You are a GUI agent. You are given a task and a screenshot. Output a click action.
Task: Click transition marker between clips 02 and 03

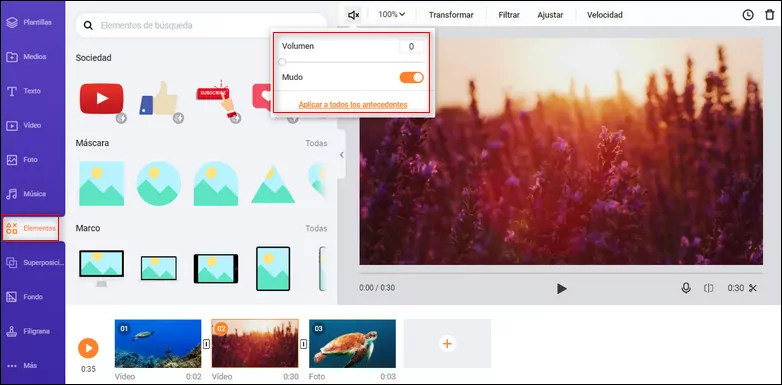(303, 344)
